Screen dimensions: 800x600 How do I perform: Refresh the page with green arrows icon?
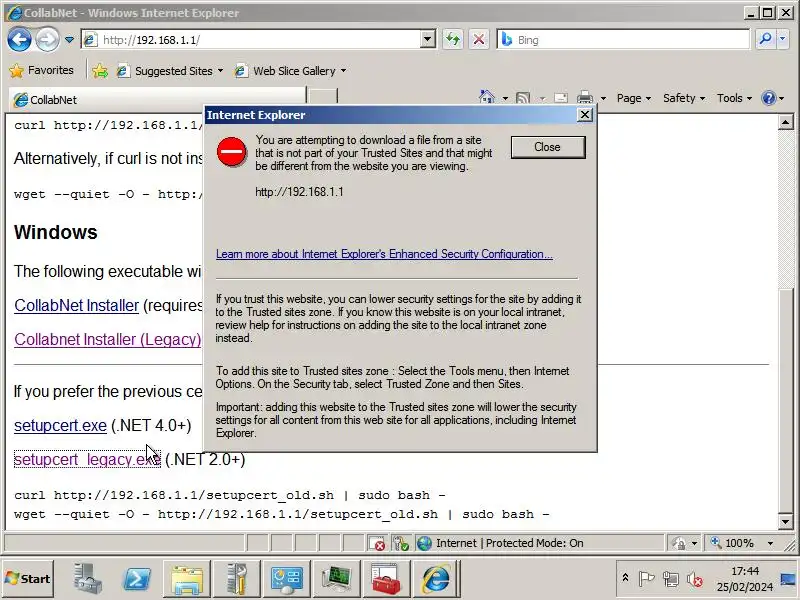click(x=453, y=39)
